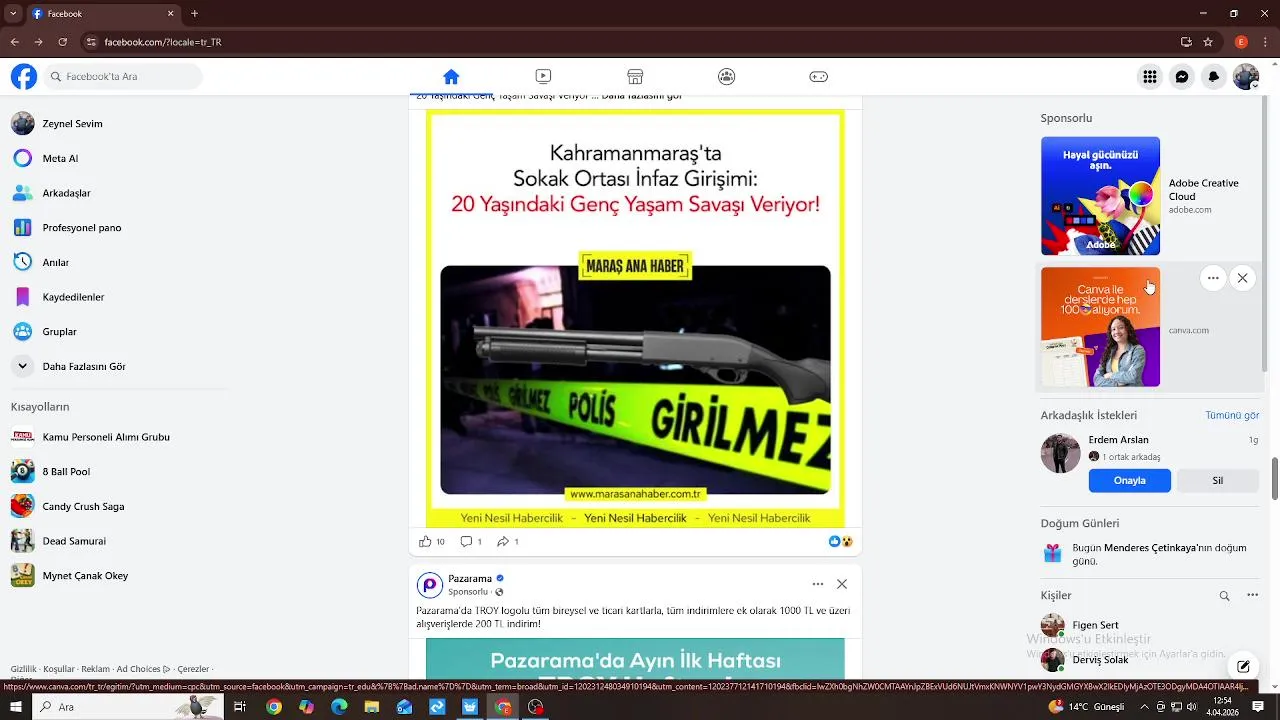
Task: Open options menu on Pazarama post
Action: click(x=818, y=584)
